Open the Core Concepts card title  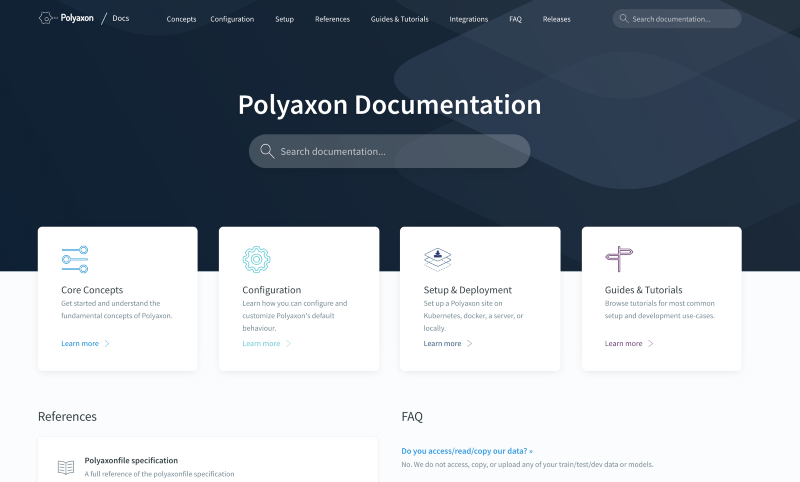pos(92,290)
